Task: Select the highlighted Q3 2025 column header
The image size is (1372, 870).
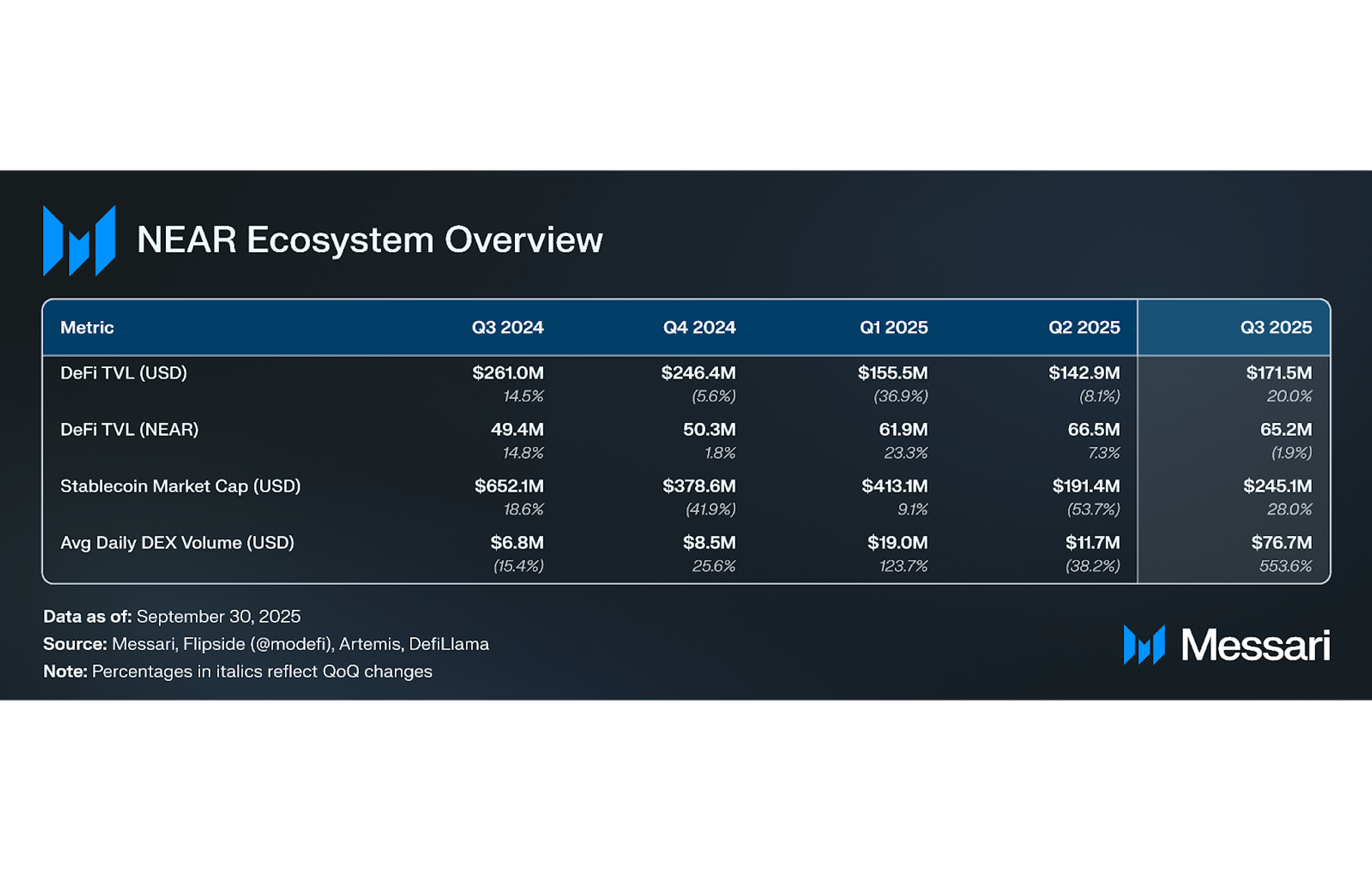Action: 1275,328
